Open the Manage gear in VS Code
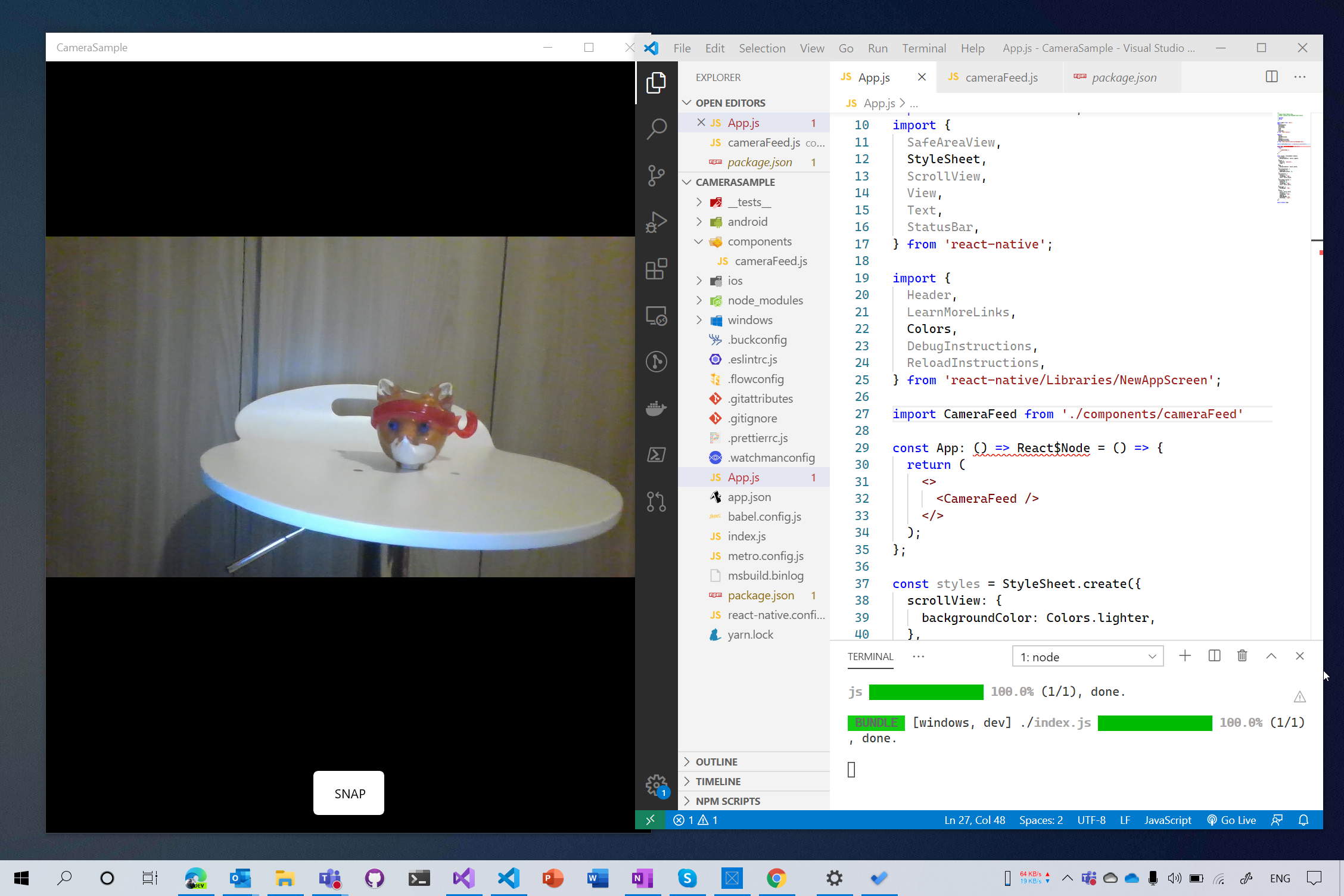The height and width of the screenshot is (896, 1344). coord(656,785)
